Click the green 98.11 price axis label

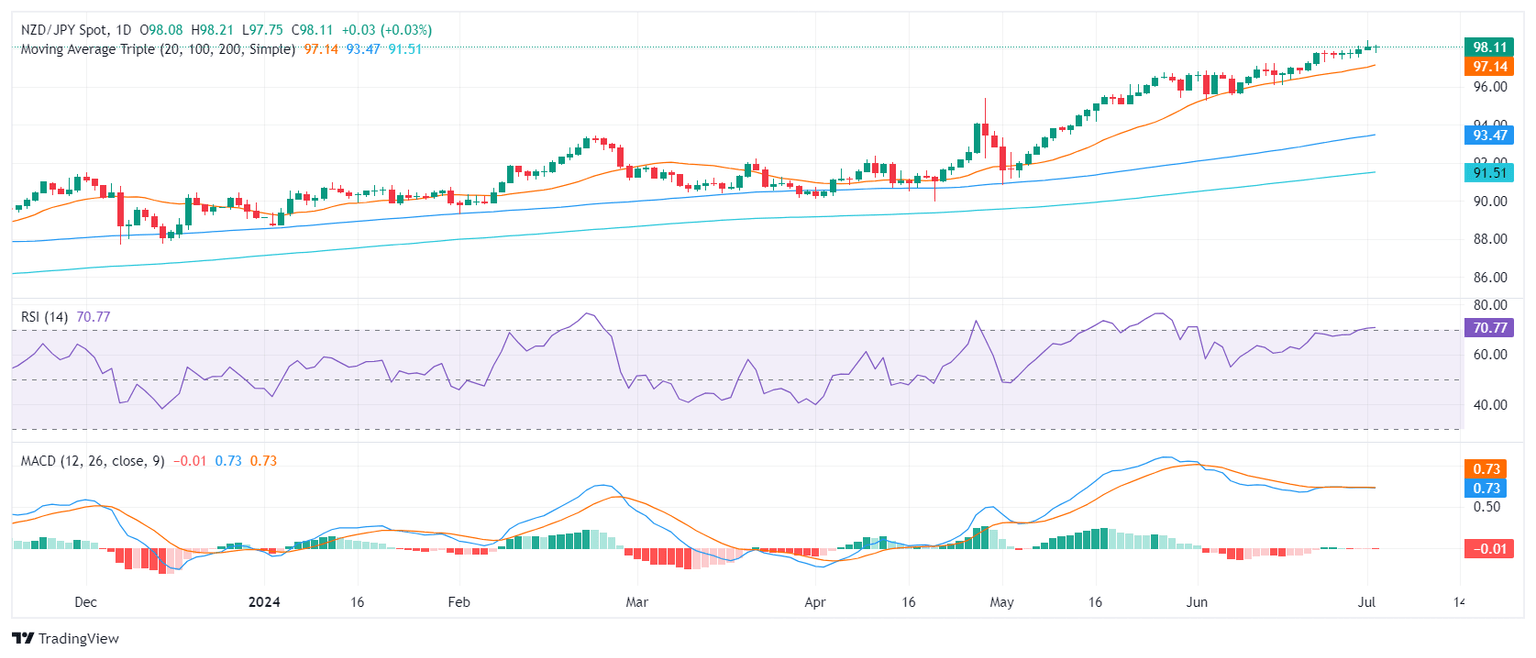pyautogui.click(x=1489, y=47)
